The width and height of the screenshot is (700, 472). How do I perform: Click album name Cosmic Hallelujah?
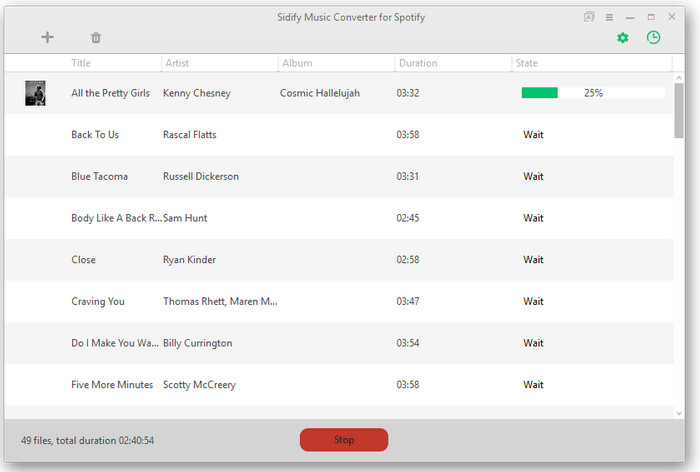320,93
